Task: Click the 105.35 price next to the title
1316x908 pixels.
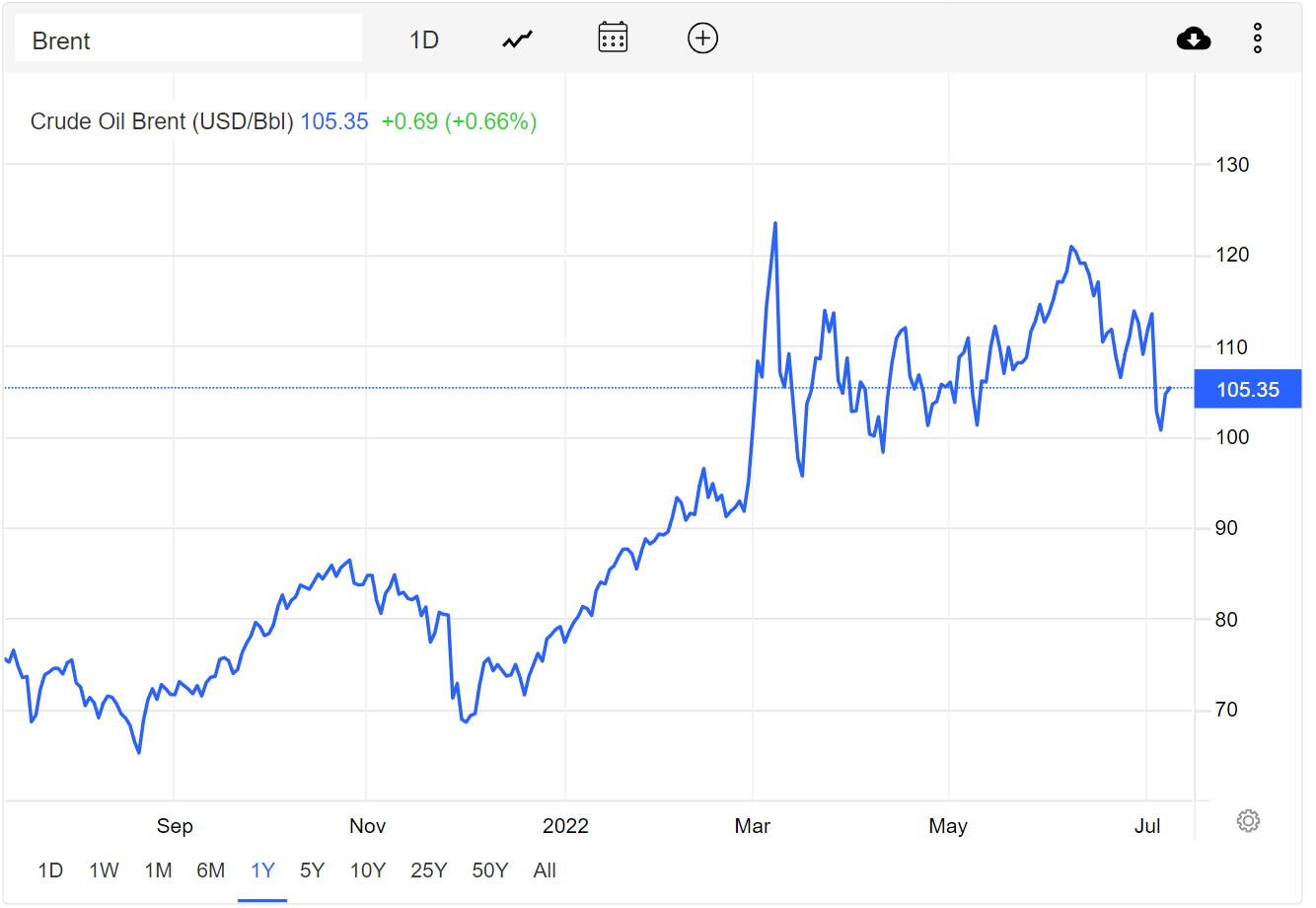Action: tap(334, 121)
